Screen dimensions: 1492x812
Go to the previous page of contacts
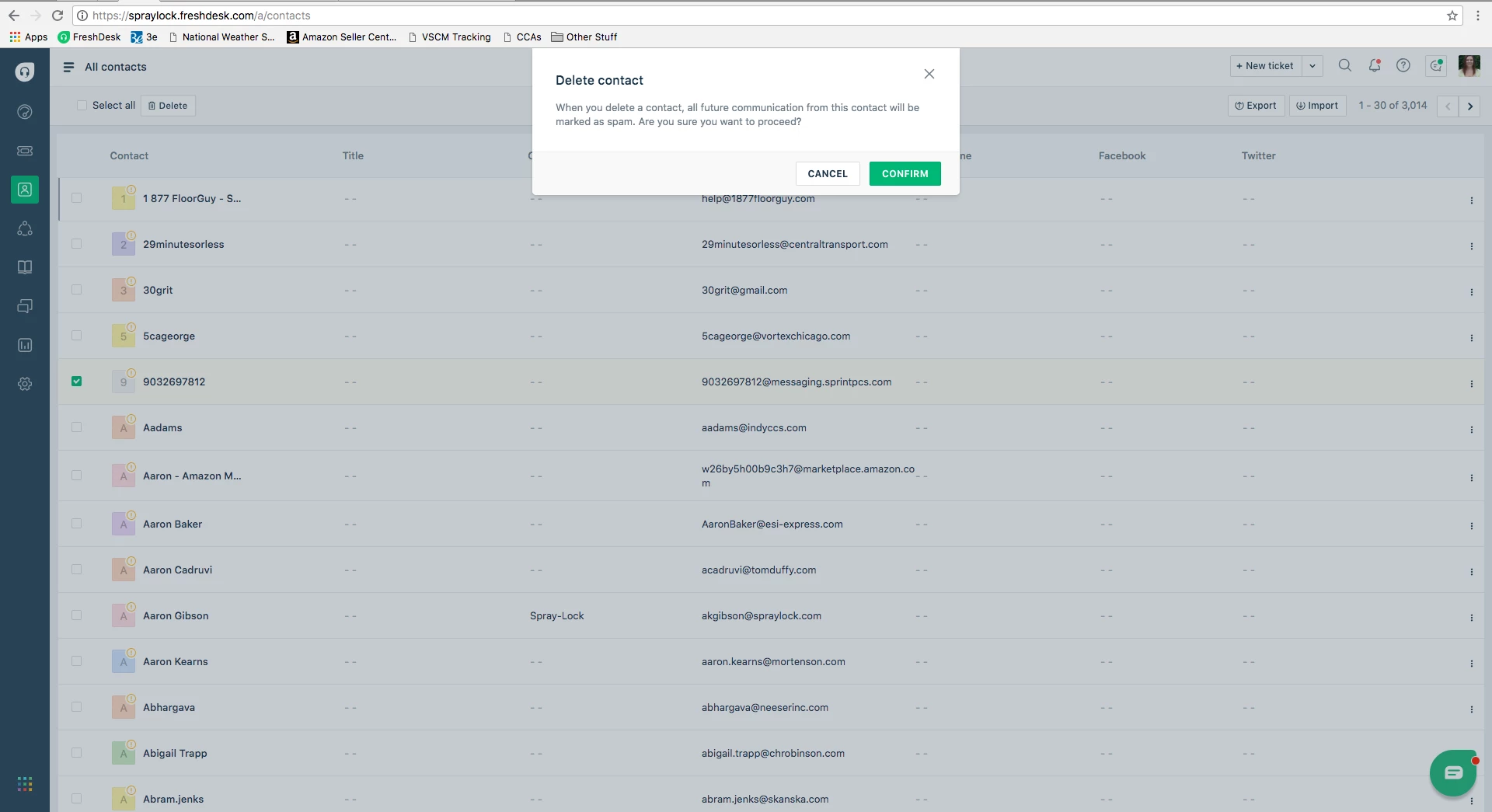coord(1448,106)
